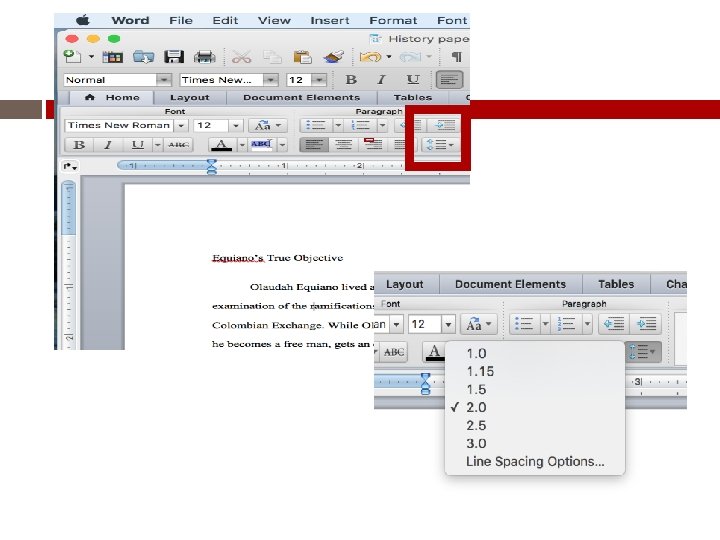The width and height of the screenshot is (720, 540).
Task: Open the File menu
Action: (181, 21)
